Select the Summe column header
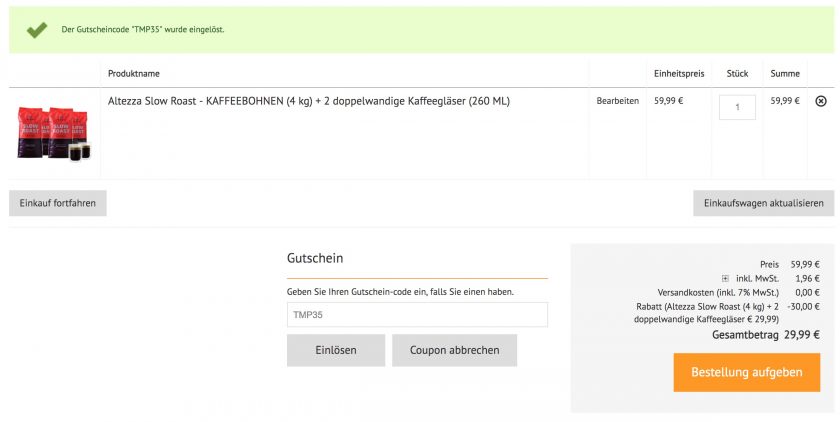Image resolution: width=840 pixels, height=422 pixels. pyautogui.click(x=785, y=73)
